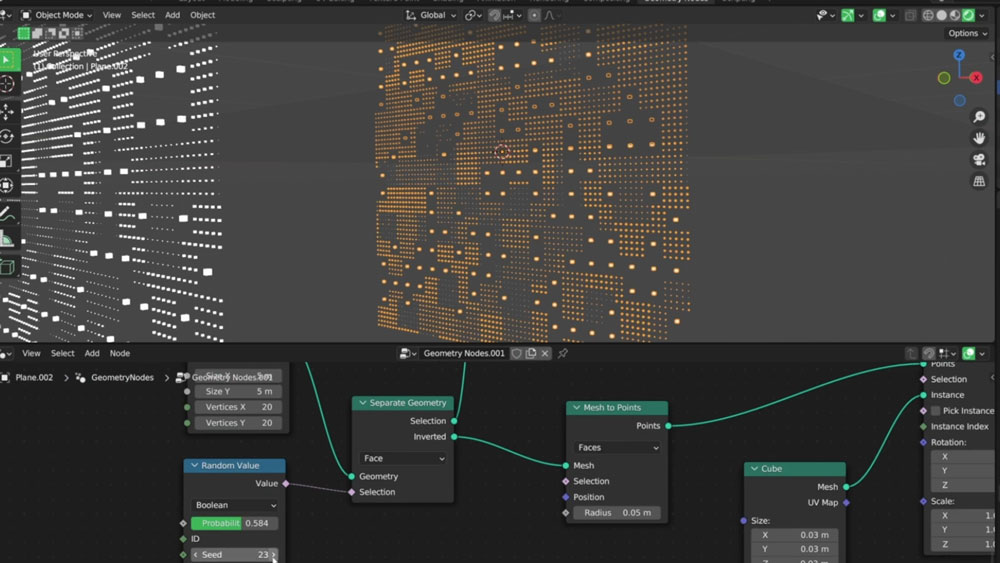Open the Boolean data type dropdown

236,506
